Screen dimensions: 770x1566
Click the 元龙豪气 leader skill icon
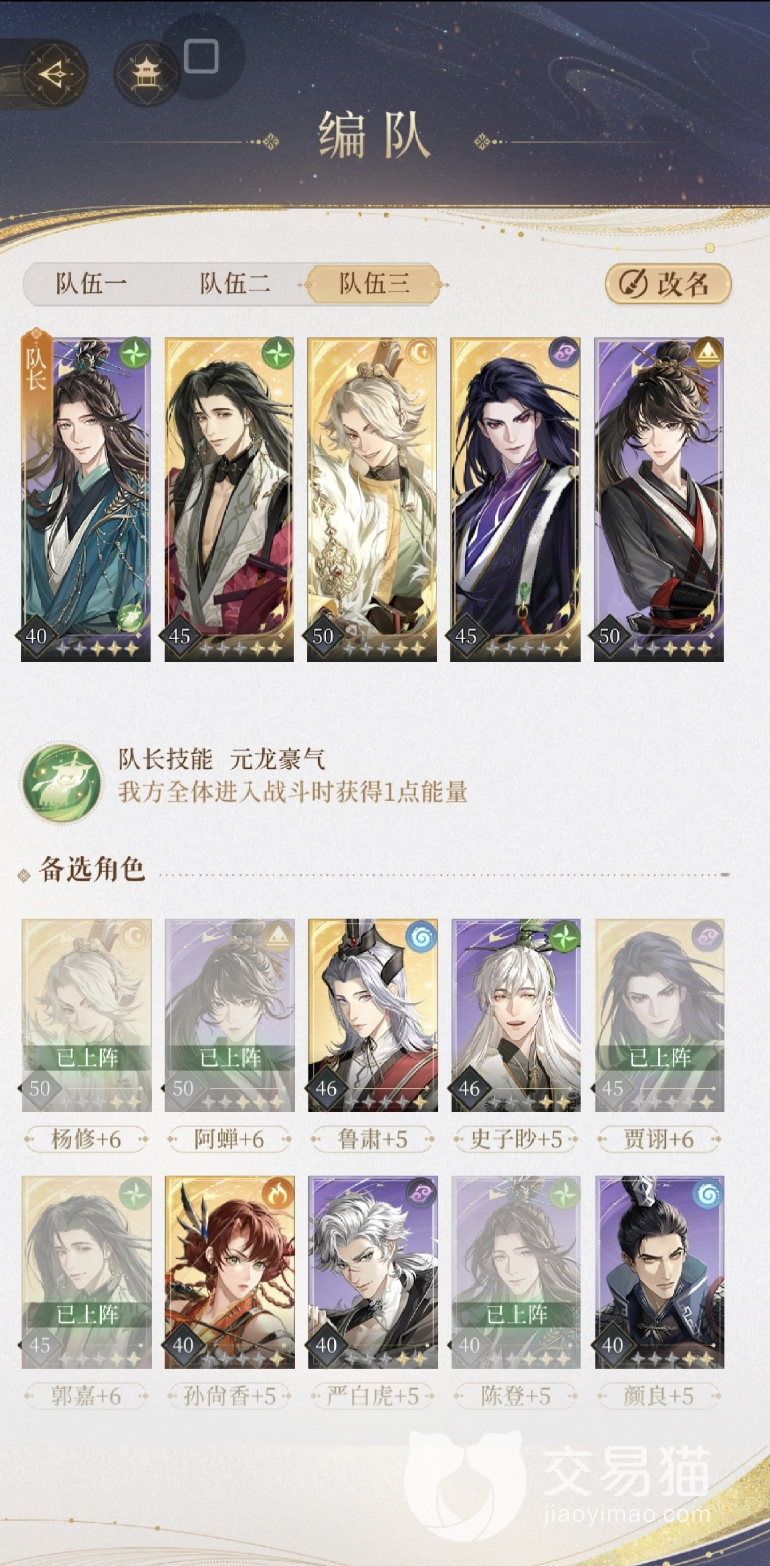[x=62, y=780]
